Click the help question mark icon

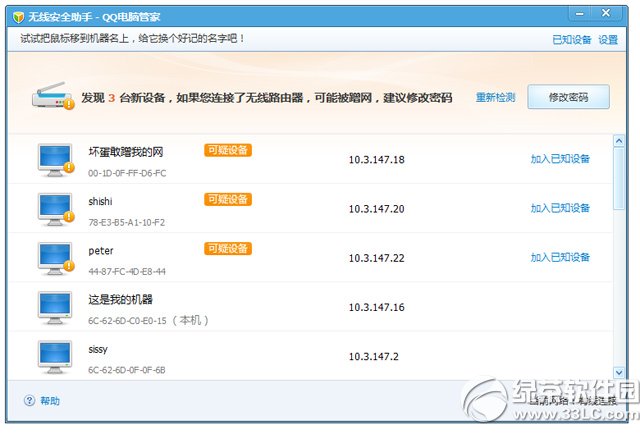(29, 401)
